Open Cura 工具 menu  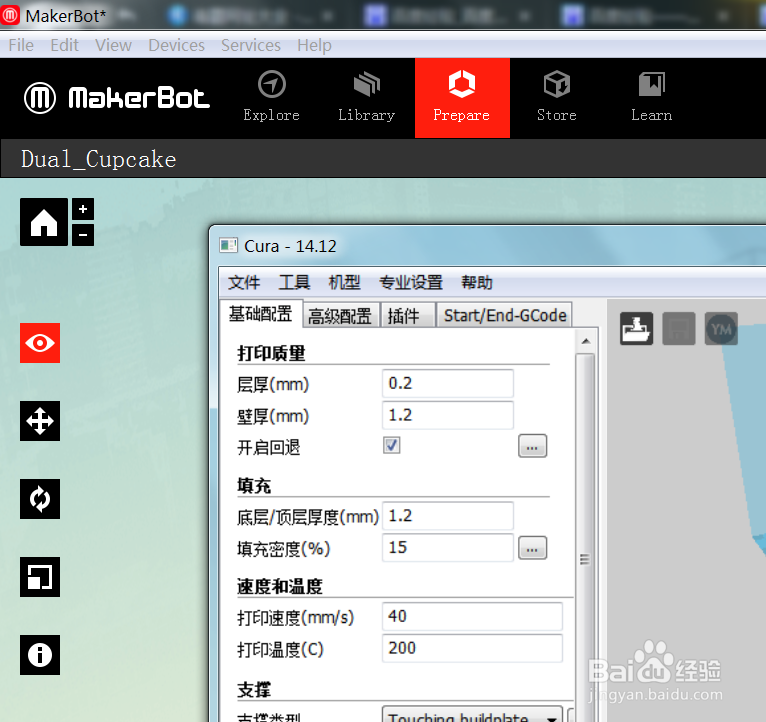pyautogui.click(x=295, y=282)
